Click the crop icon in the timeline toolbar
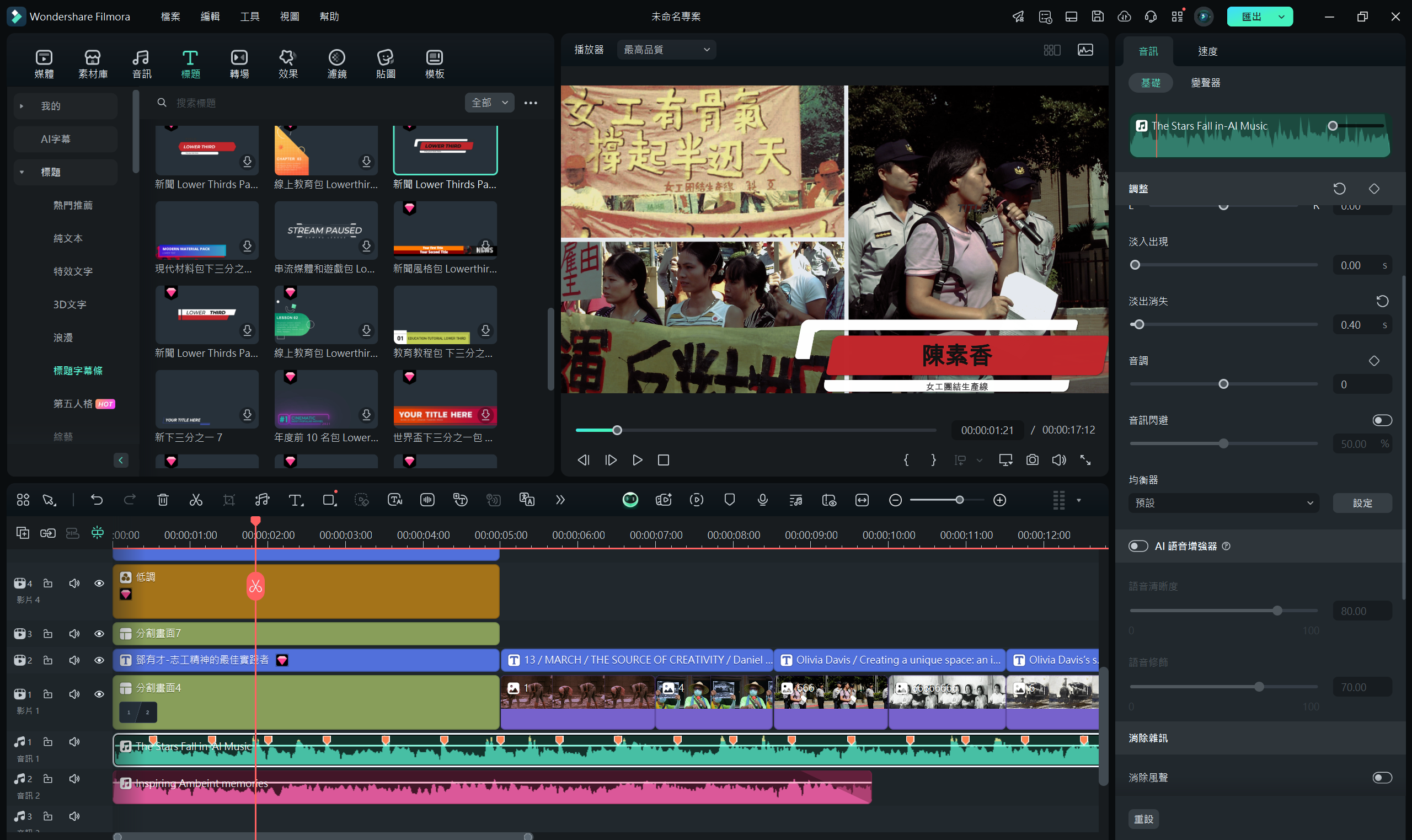1412x840 pixels. point(229,500)
